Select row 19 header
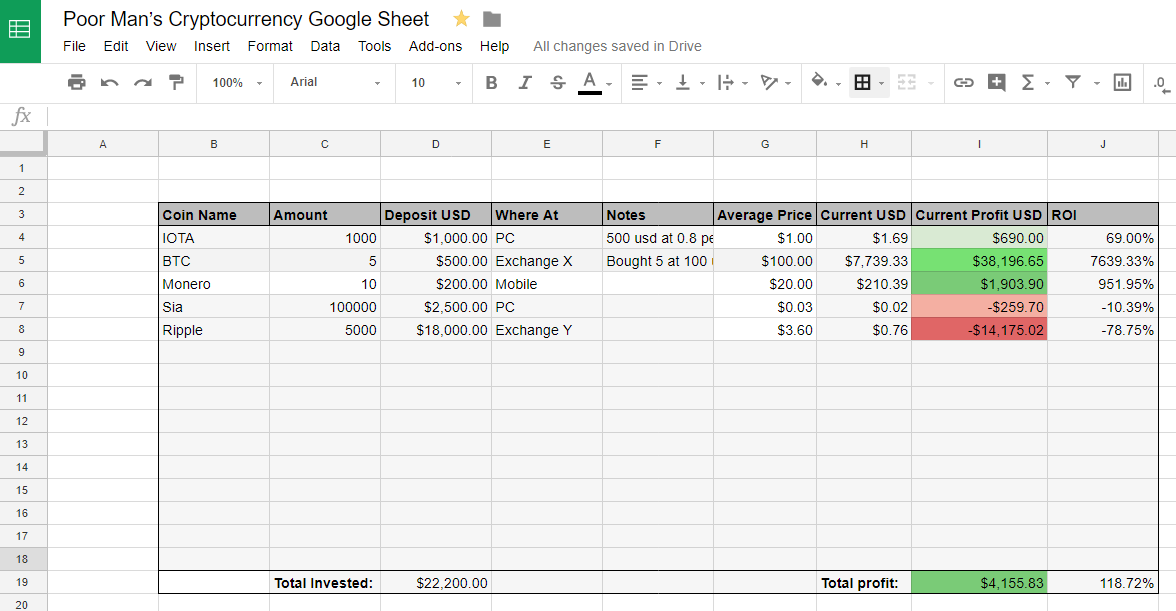Screen dimensions: 1176x611 23,583
